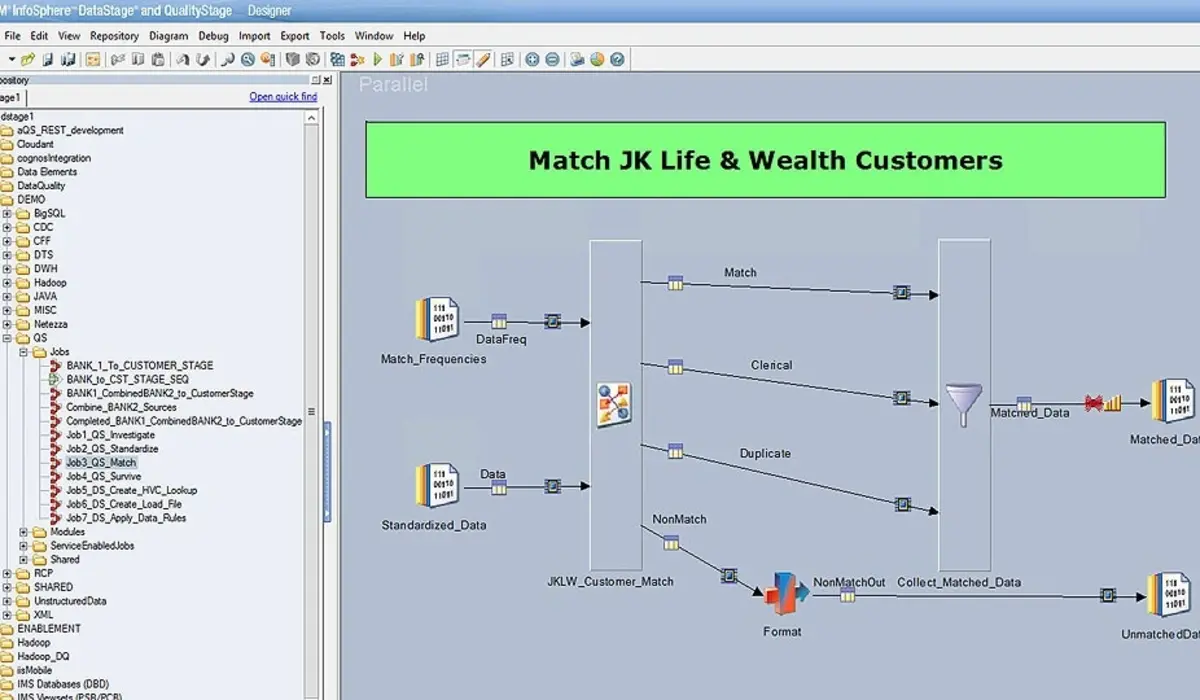Select the UnmatchedData output data set stage
This screenshot has height=700, width=1200.
tap(1167, 596)
